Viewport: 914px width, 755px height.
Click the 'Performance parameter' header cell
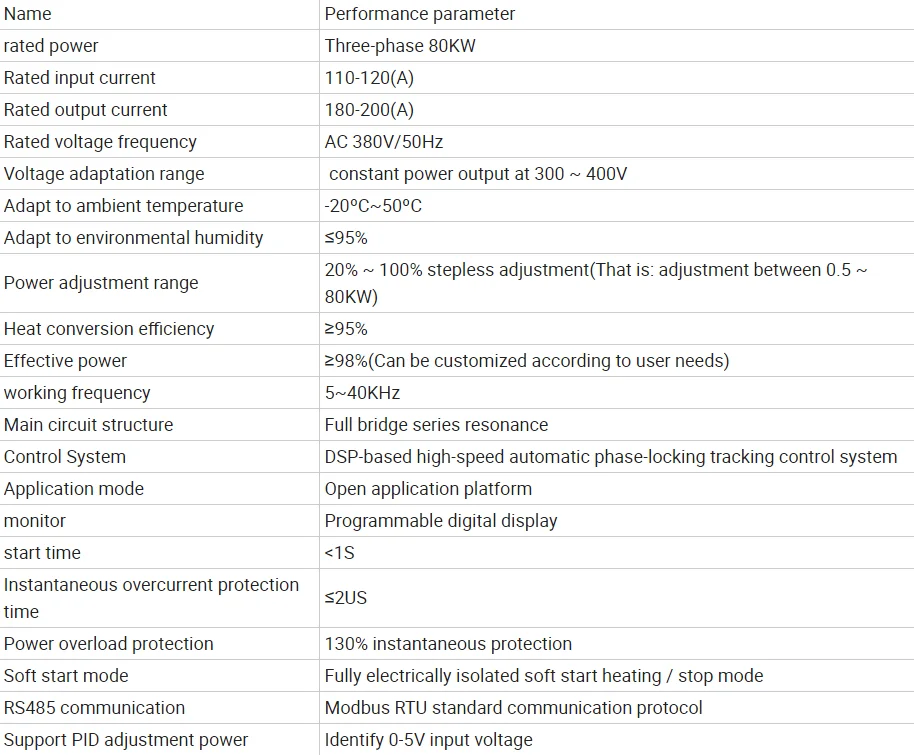[420, 14]
